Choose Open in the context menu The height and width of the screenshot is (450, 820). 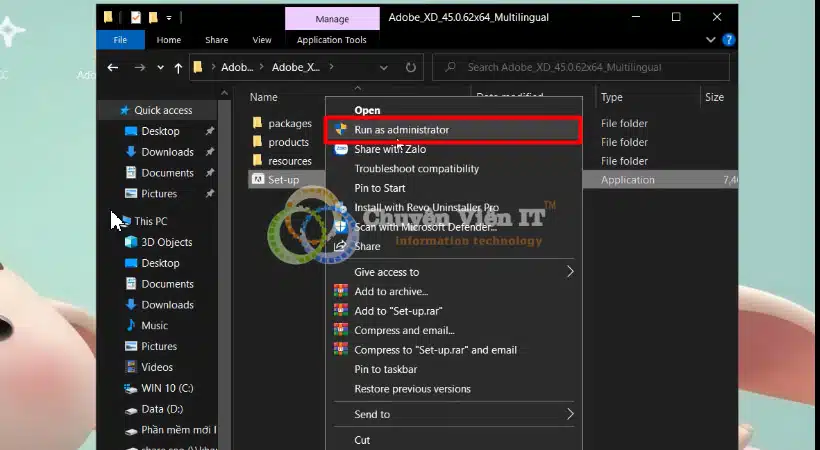coord(454,110)
